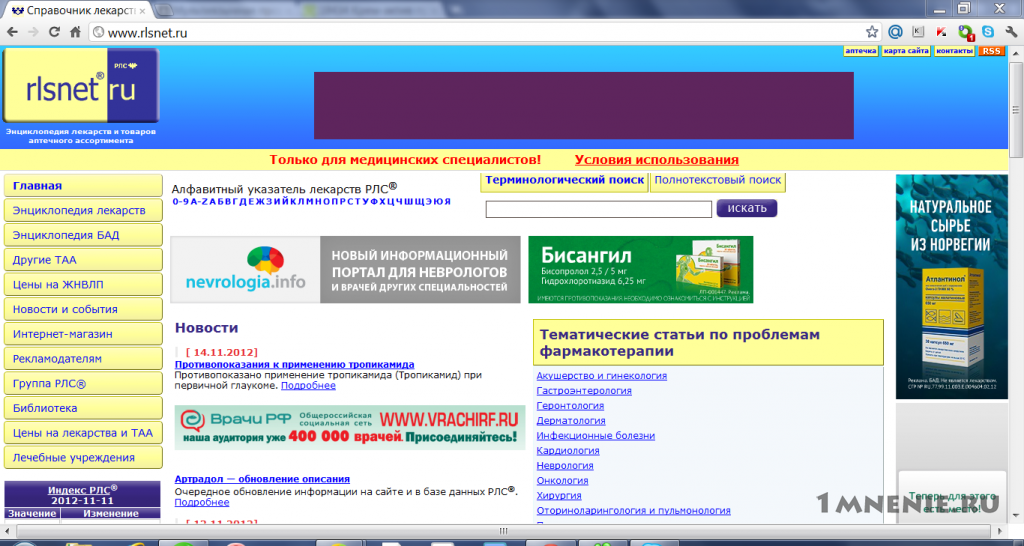
Task: Click the browser Back arrow
Action: 13,31
